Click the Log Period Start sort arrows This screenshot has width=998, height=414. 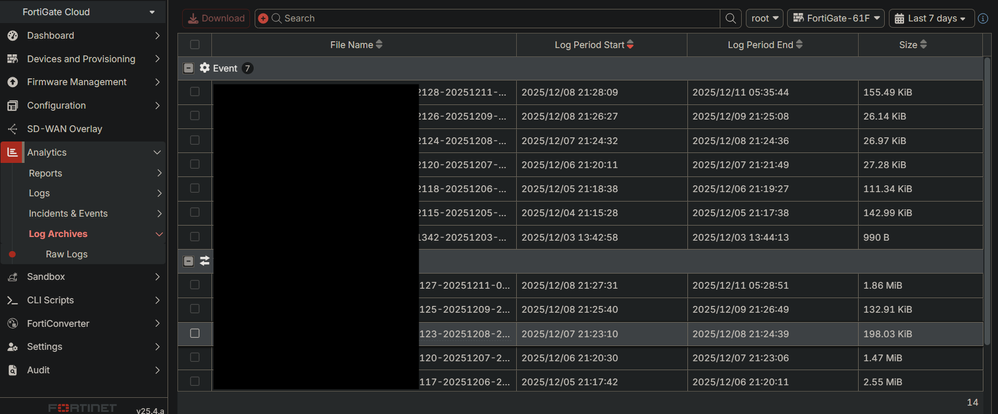click(630, 45)
